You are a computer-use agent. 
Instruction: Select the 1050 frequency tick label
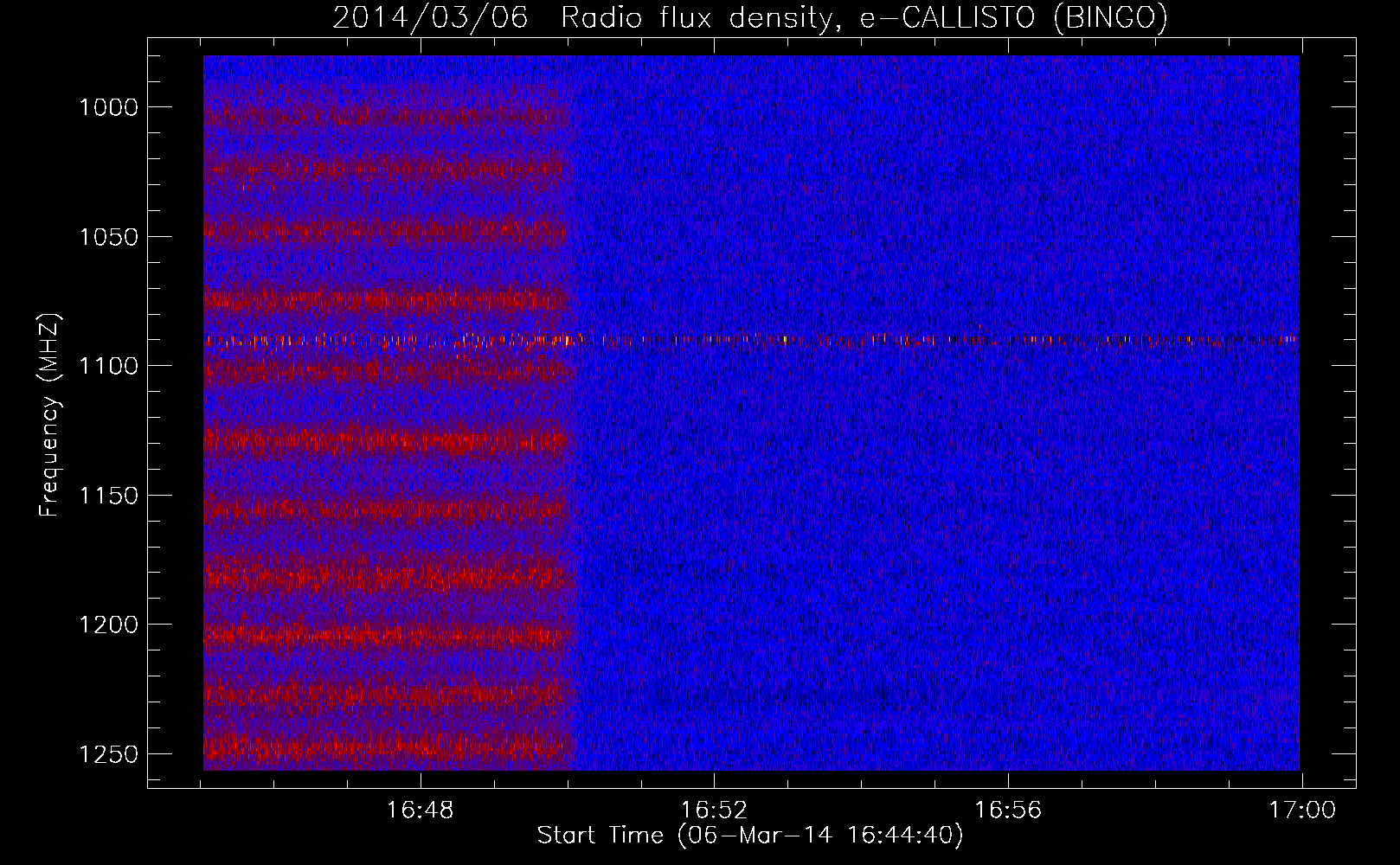click(x=108, y=237)
